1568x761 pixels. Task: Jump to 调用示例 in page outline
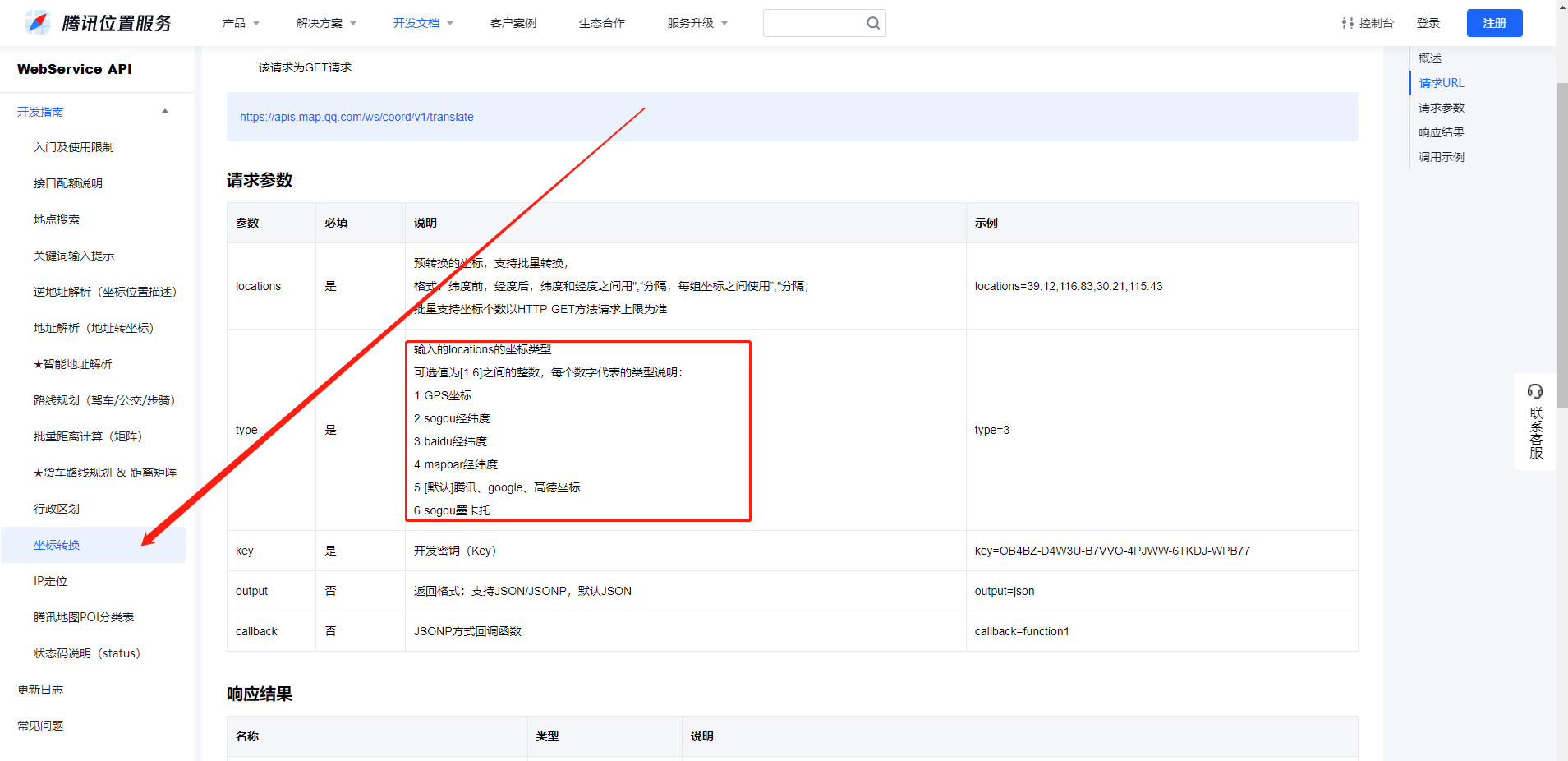click(x=1442, y=157)
